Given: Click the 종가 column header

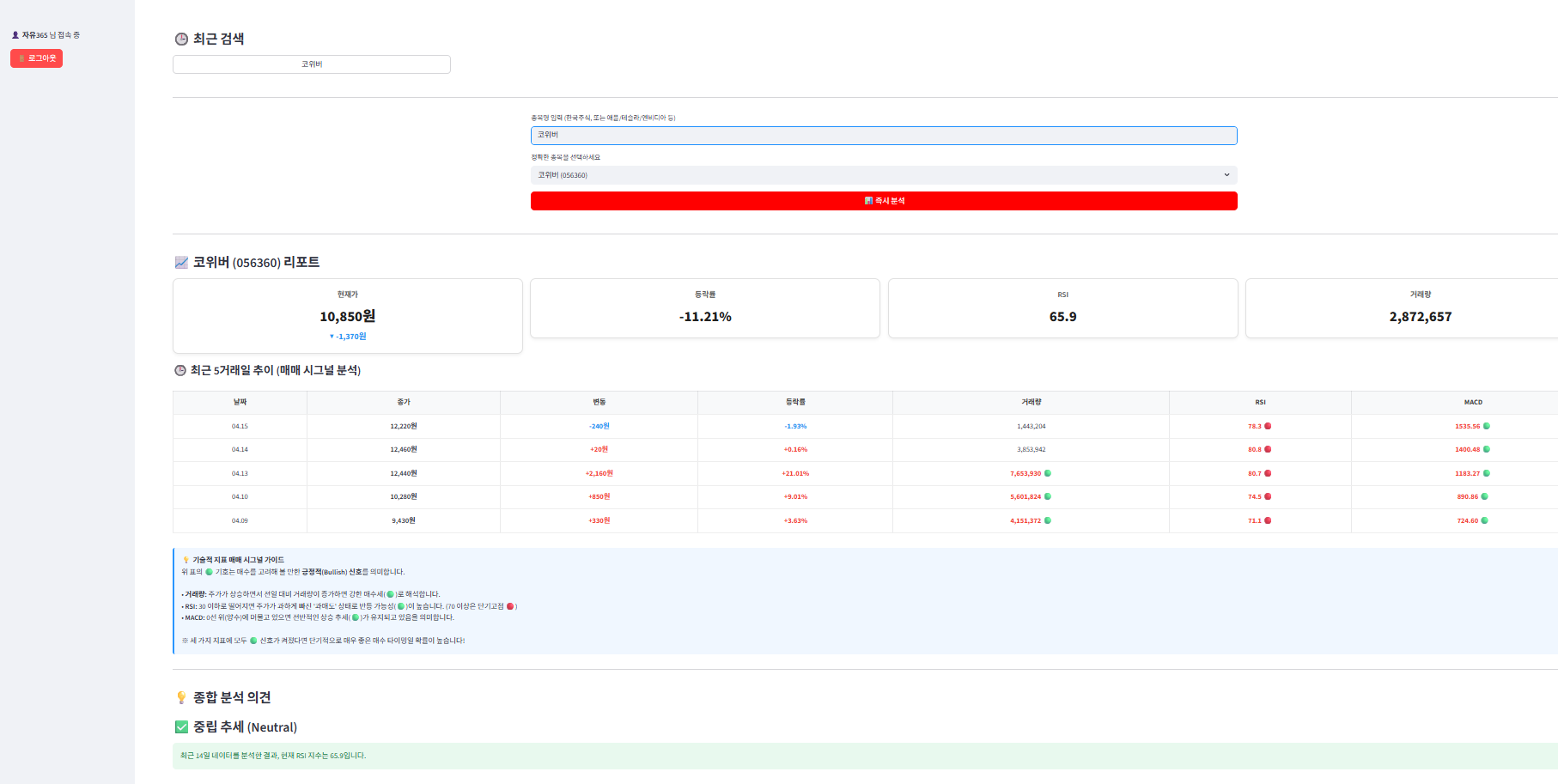Looking at the screenshot, I should click(x=404, y=402).
